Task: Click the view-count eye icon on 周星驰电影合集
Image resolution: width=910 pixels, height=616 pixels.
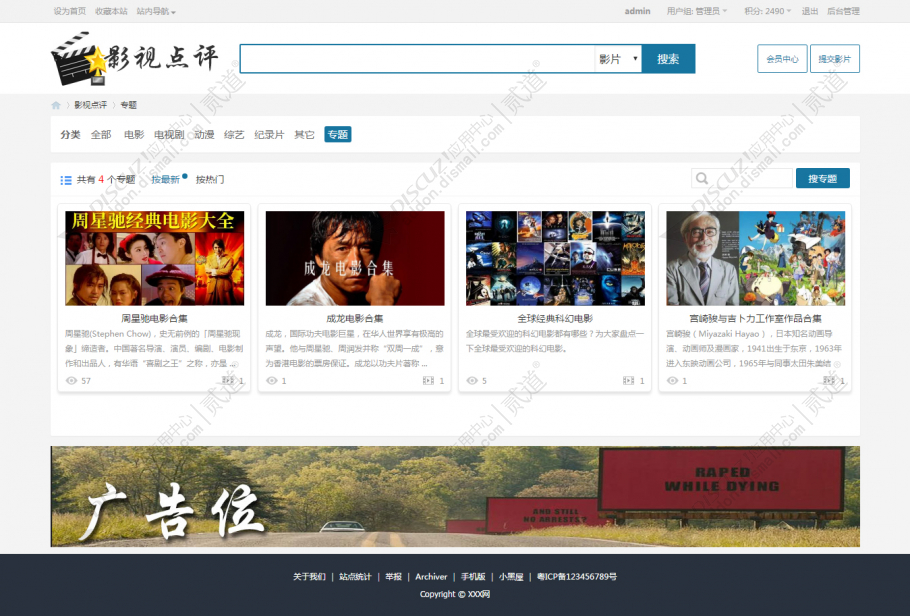Action: 71,381
